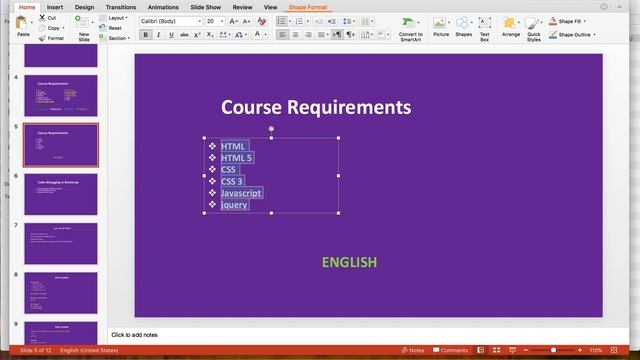Viewport: 640px width, 360px height.
Task: Open the text direction menu
Action: (x=366, y=35)
